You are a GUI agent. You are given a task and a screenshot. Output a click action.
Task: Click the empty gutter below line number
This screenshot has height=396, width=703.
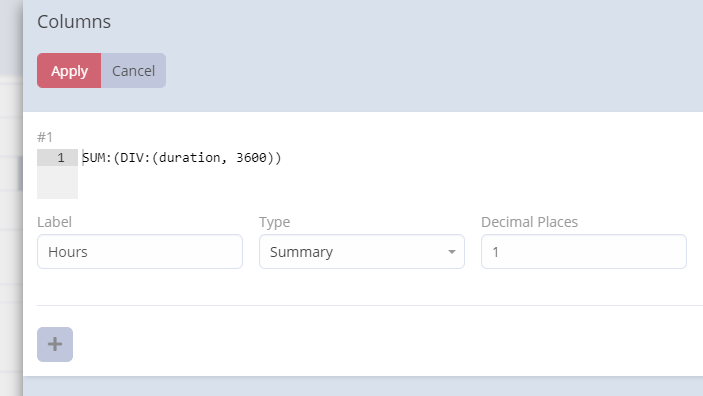pyautogui.click(x=57, y=182)
